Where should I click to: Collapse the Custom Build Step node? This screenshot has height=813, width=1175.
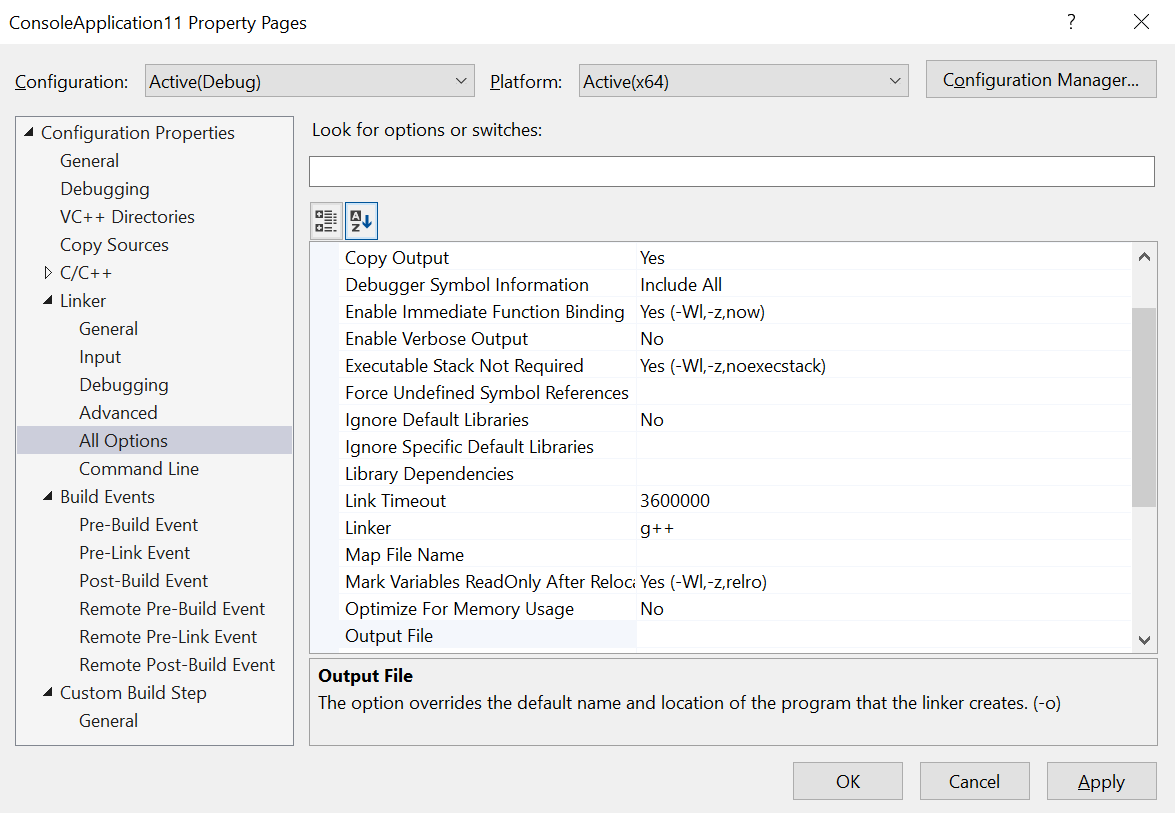pos(48,693)
